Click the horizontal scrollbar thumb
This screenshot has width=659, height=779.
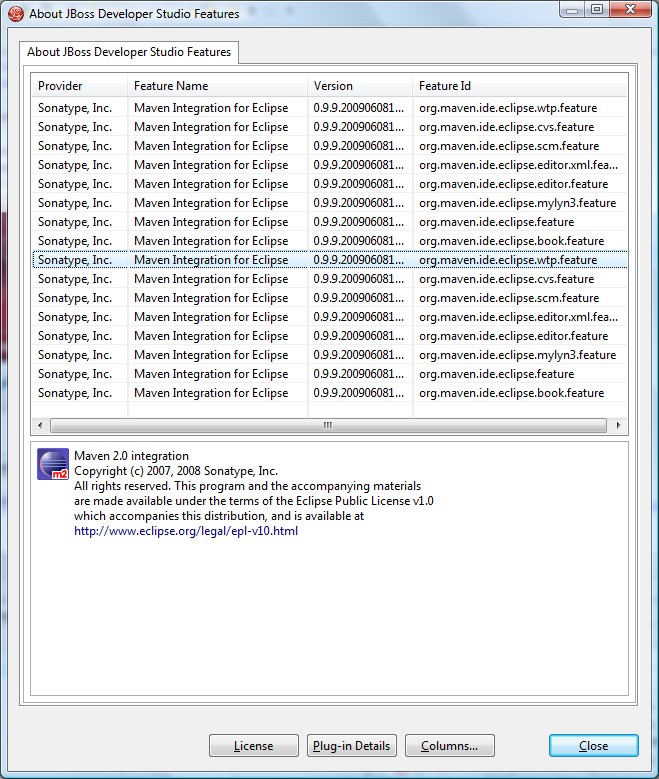coord(328,425)
